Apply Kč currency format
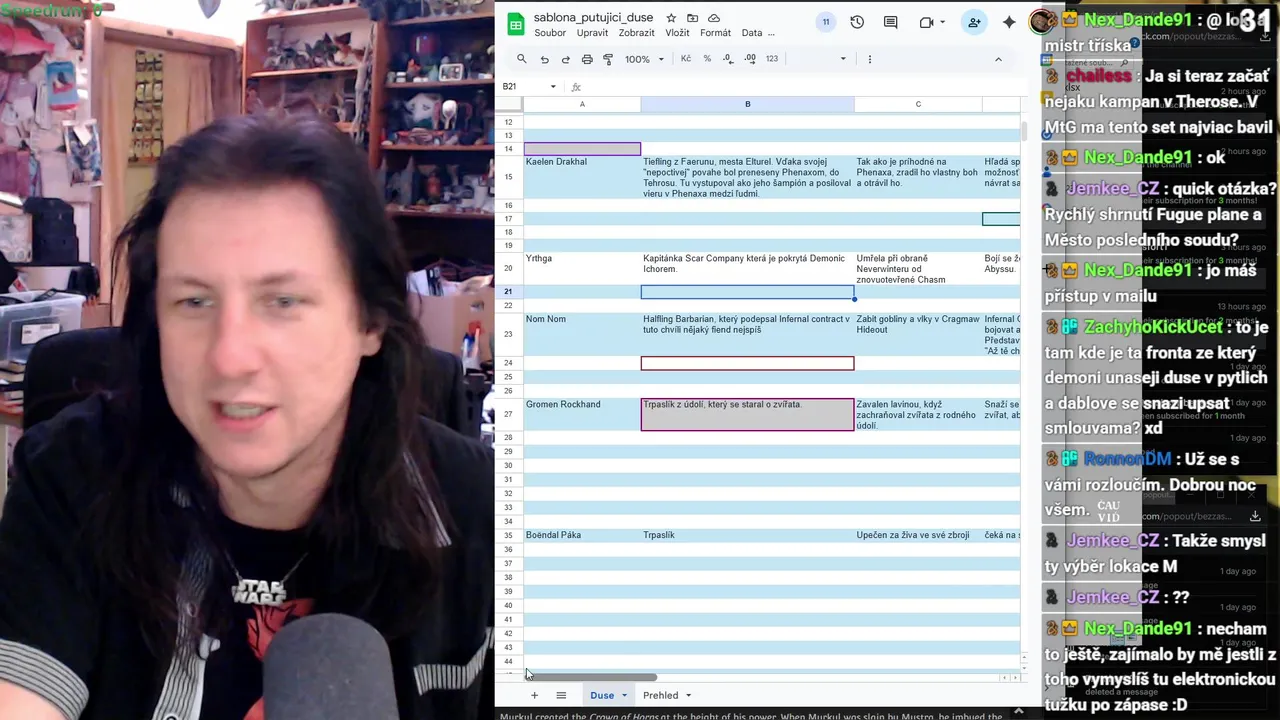The image size is (1280, 720). [686, 59]
